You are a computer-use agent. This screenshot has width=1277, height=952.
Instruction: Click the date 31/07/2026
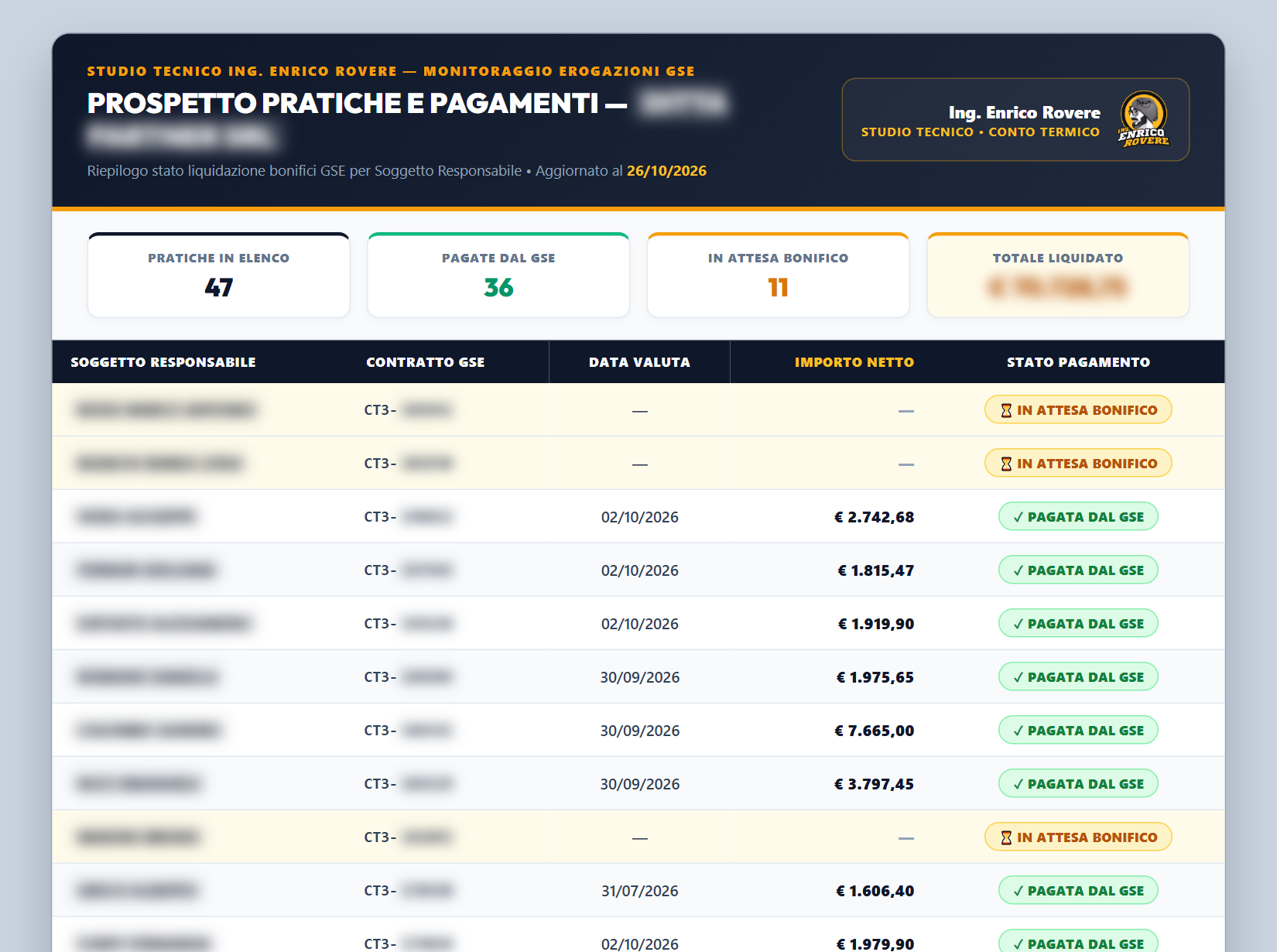(x=640, y=891)
